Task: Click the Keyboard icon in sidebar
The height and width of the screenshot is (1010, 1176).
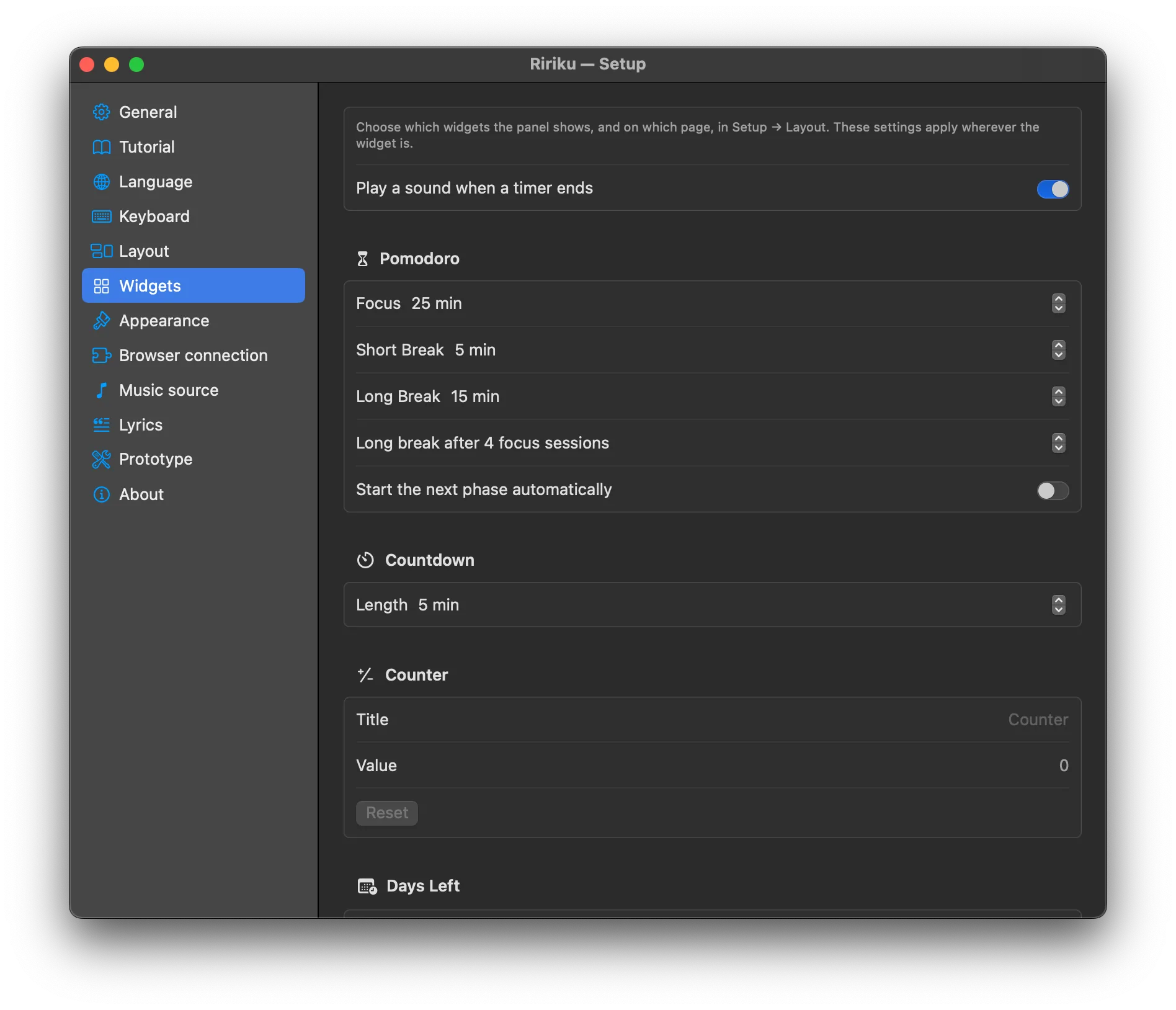Action: point(101,217)
